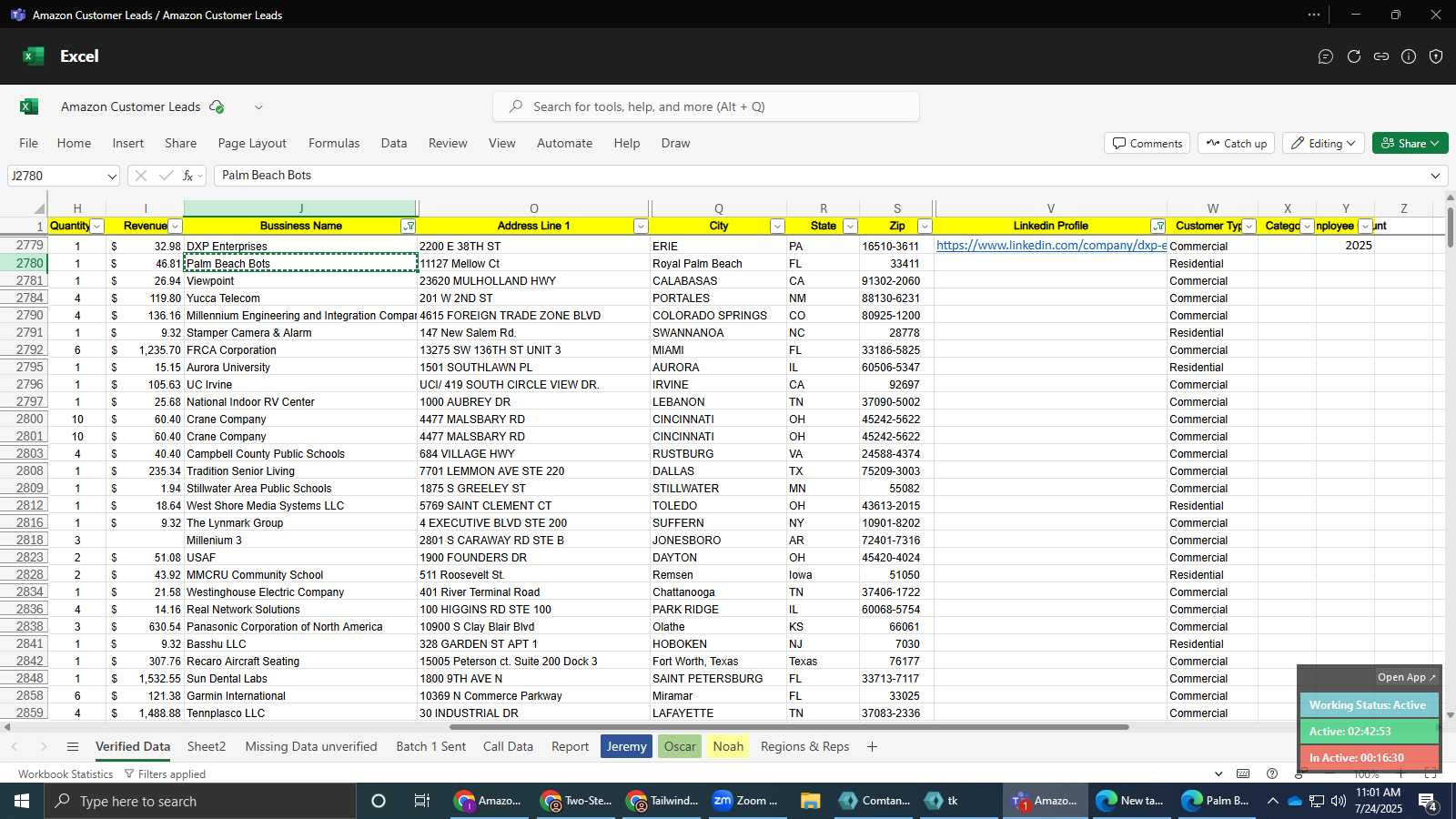Open the more options ellipsis in the title bar
This screenshot has height=819, width=1456.
coord(1314,15)
